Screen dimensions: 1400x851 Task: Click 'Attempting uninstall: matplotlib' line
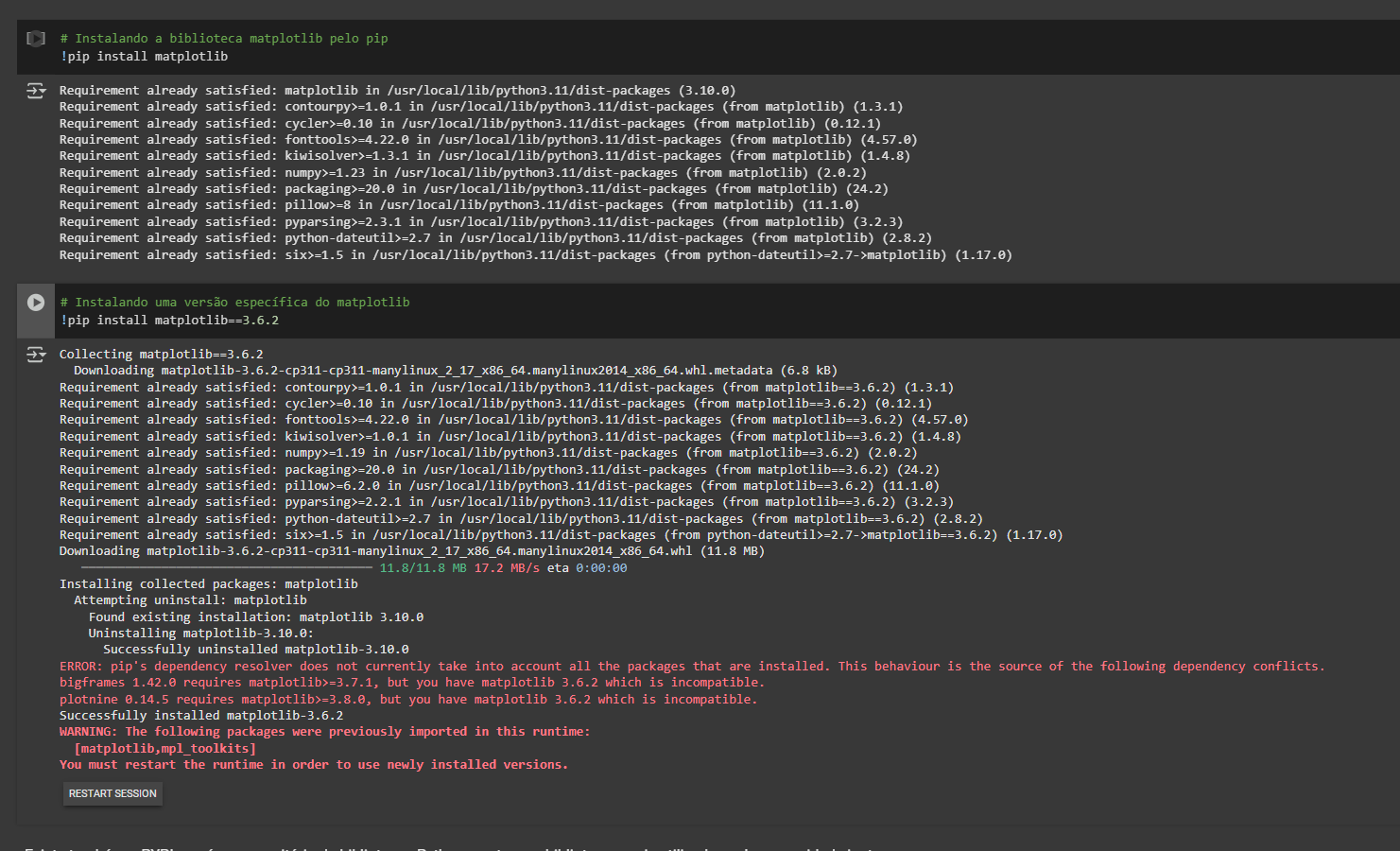(x=190, y=600)
